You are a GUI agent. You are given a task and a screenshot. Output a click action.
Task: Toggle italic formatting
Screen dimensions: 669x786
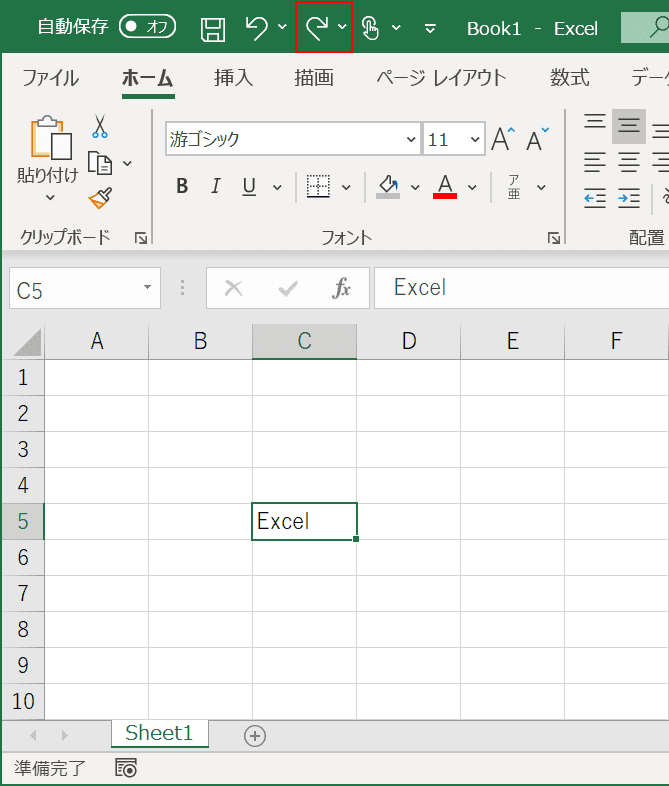215,186
